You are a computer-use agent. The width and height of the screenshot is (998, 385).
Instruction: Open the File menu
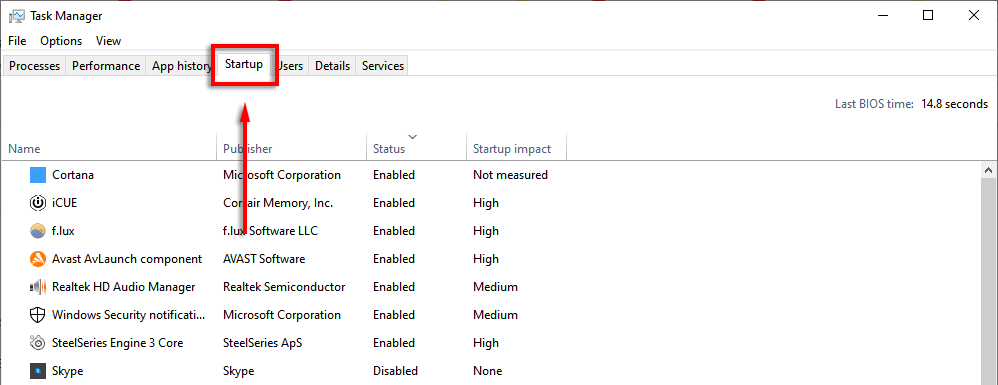(17, 41)
